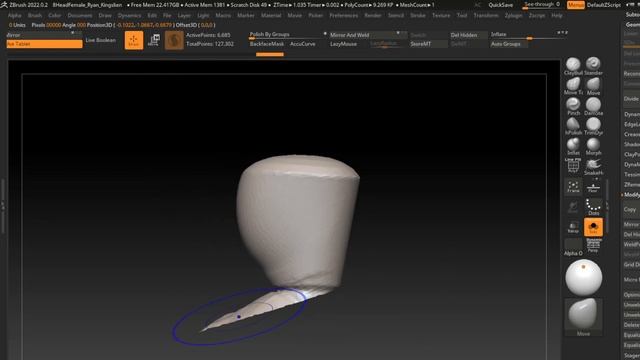Toggle the orange Use Tablet button
Screen dimensions: 640x360
point(44,44)
